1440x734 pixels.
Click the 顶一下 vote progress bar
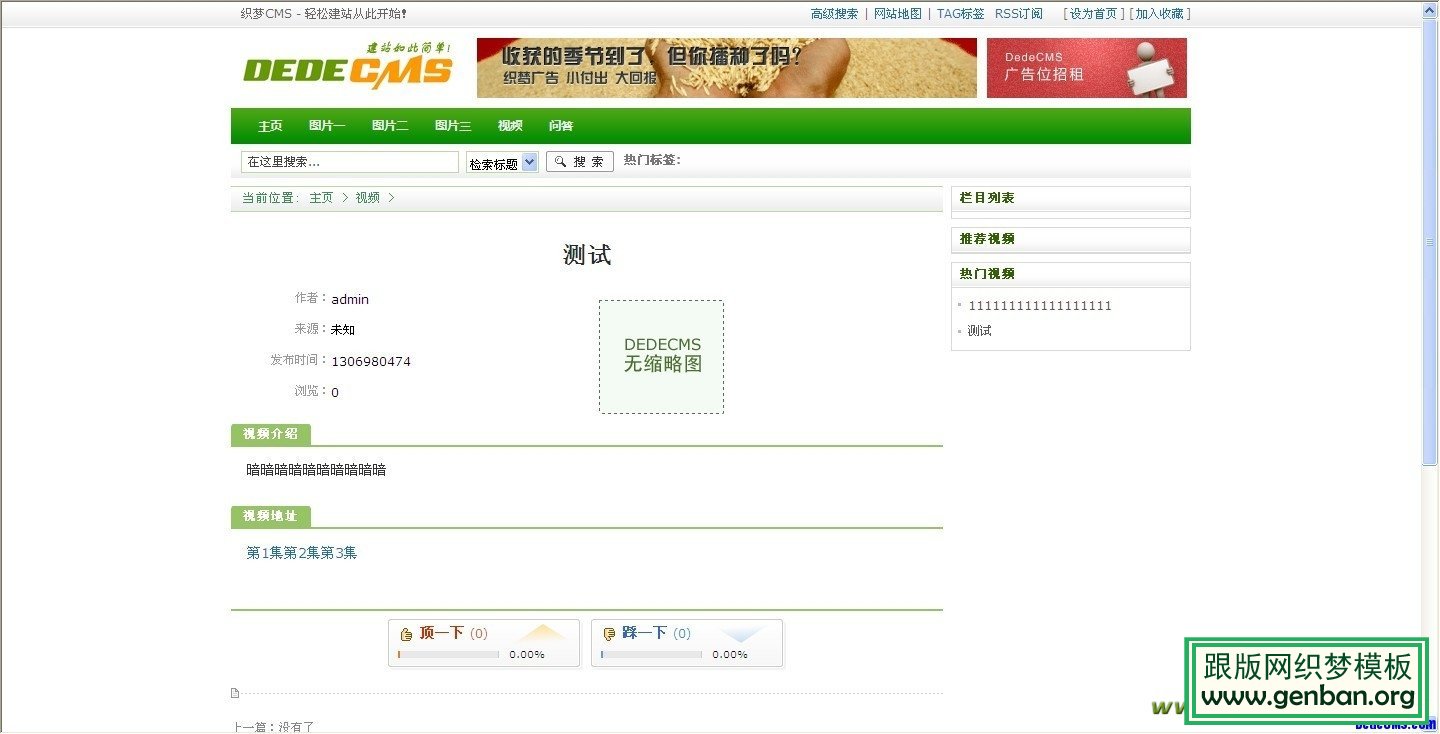449,655
